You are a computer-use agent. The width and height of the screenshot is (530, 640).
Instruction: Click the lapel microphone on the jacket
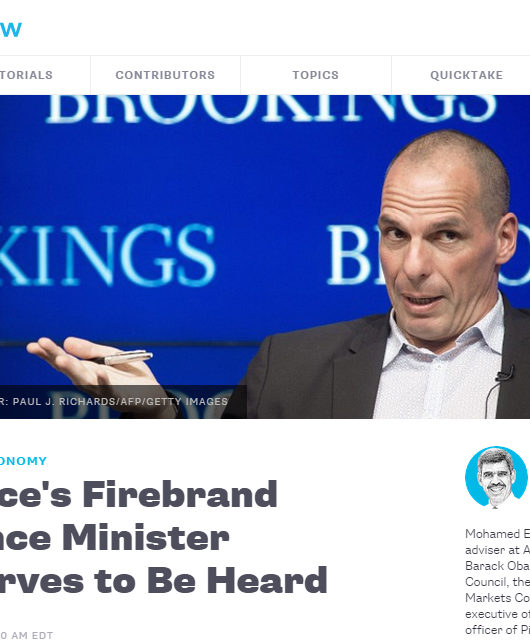505,373
